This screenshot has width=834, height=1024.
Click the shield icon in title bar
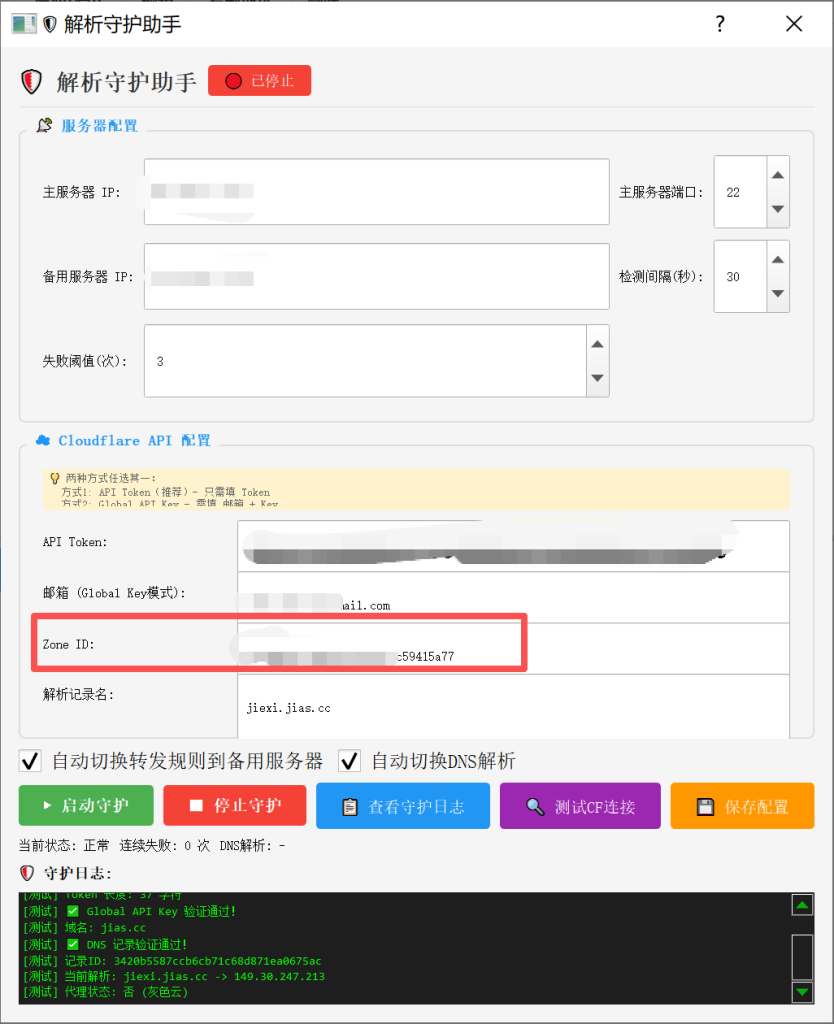50,24
